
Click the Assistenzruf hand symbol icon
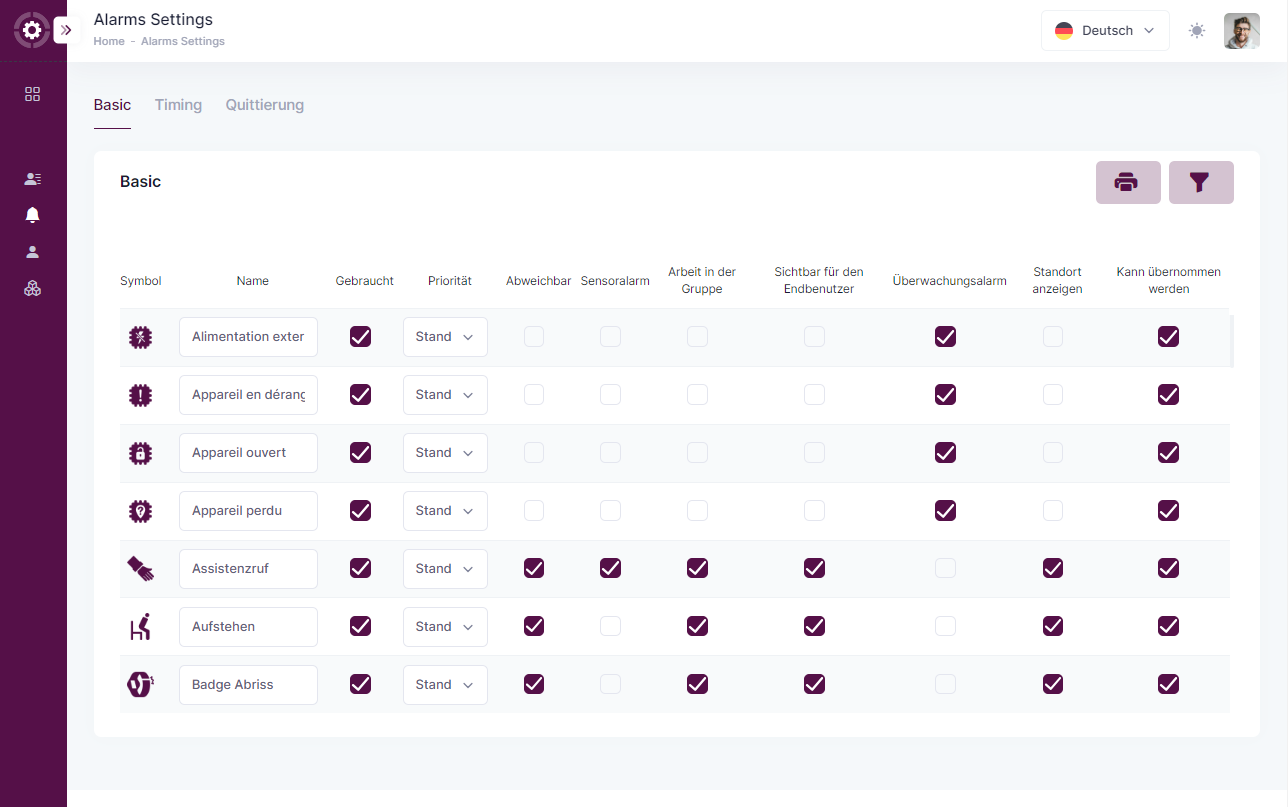tap(141, 568)
